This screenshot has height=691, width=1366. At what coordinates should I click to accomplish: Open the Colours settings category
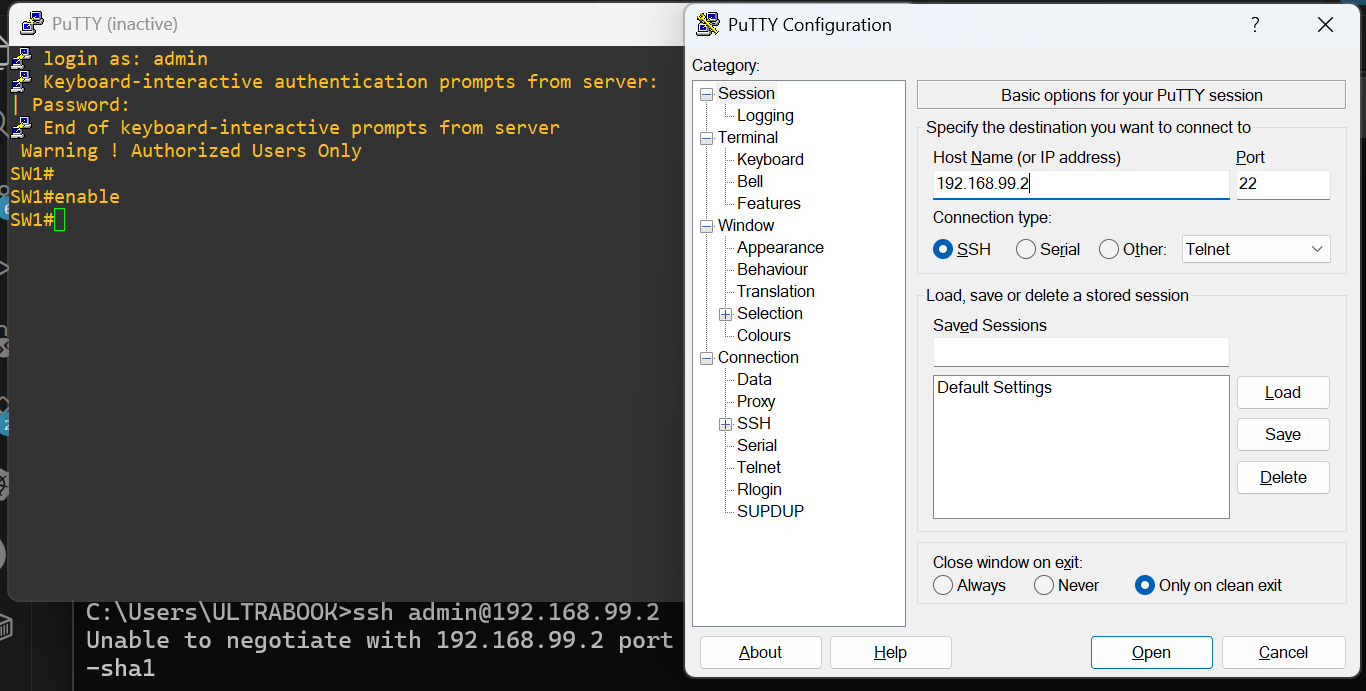[764, 336]
